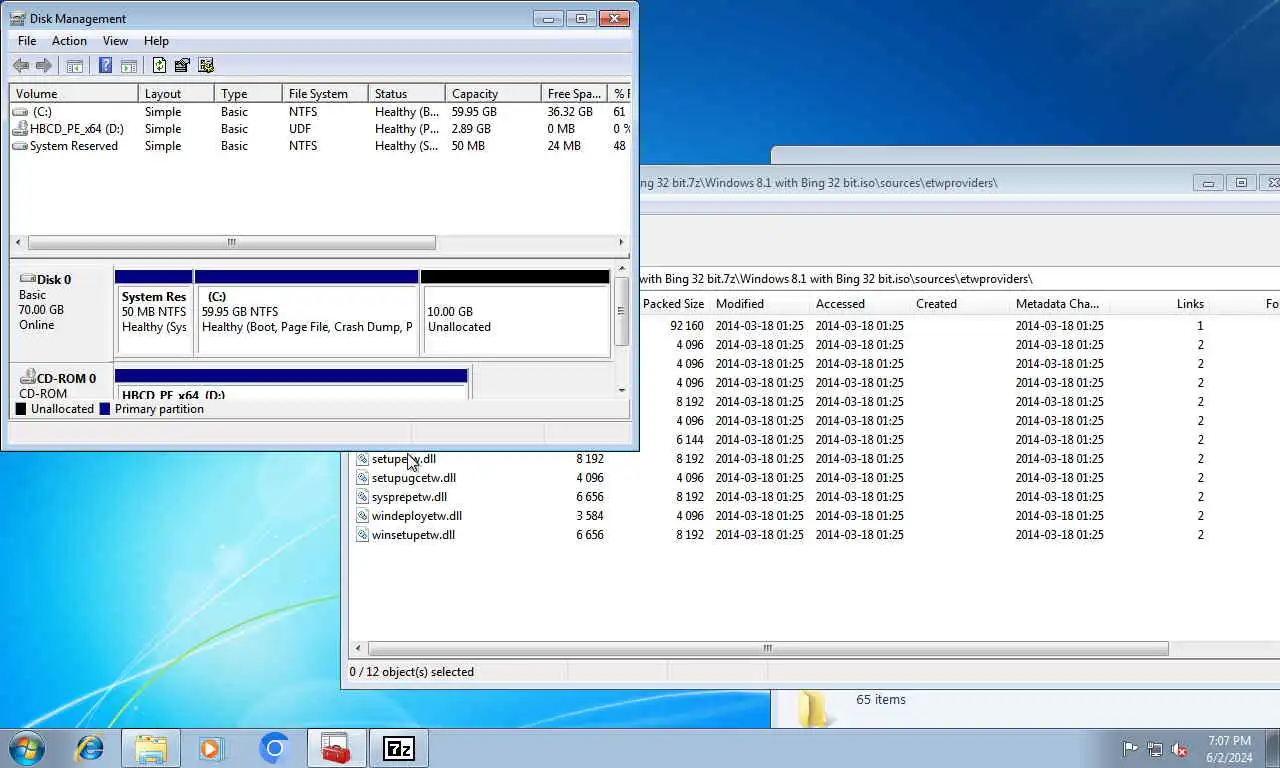Viewport: 1280px width, 768px height.
Task: Sort by the Capacity column header
Action: pos(492,93)
